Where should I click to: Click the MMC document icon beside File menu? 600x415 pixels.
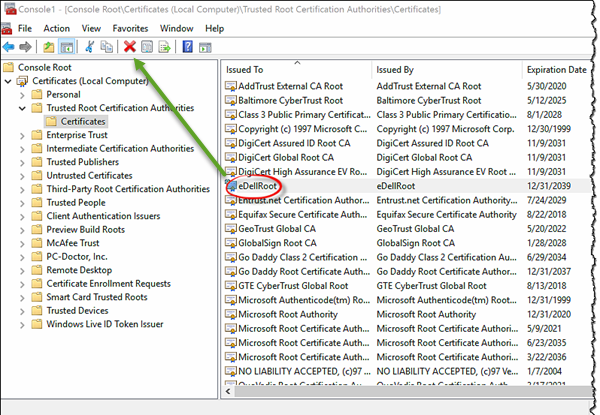7,29
